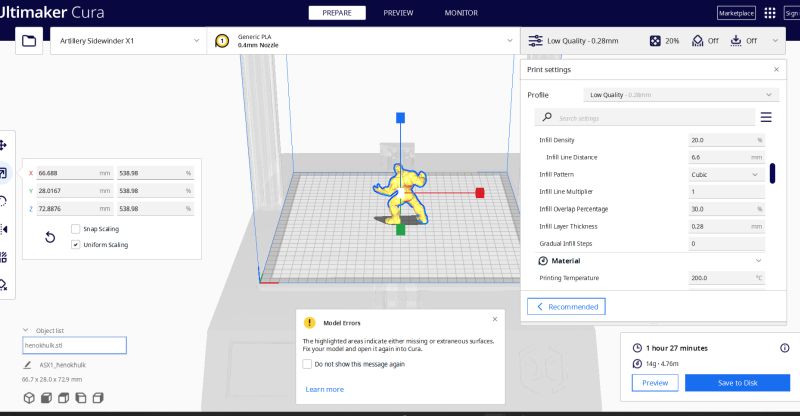Switch to top view cube icon
Screen dimensions: 800x416
click(x=63, y=398)
